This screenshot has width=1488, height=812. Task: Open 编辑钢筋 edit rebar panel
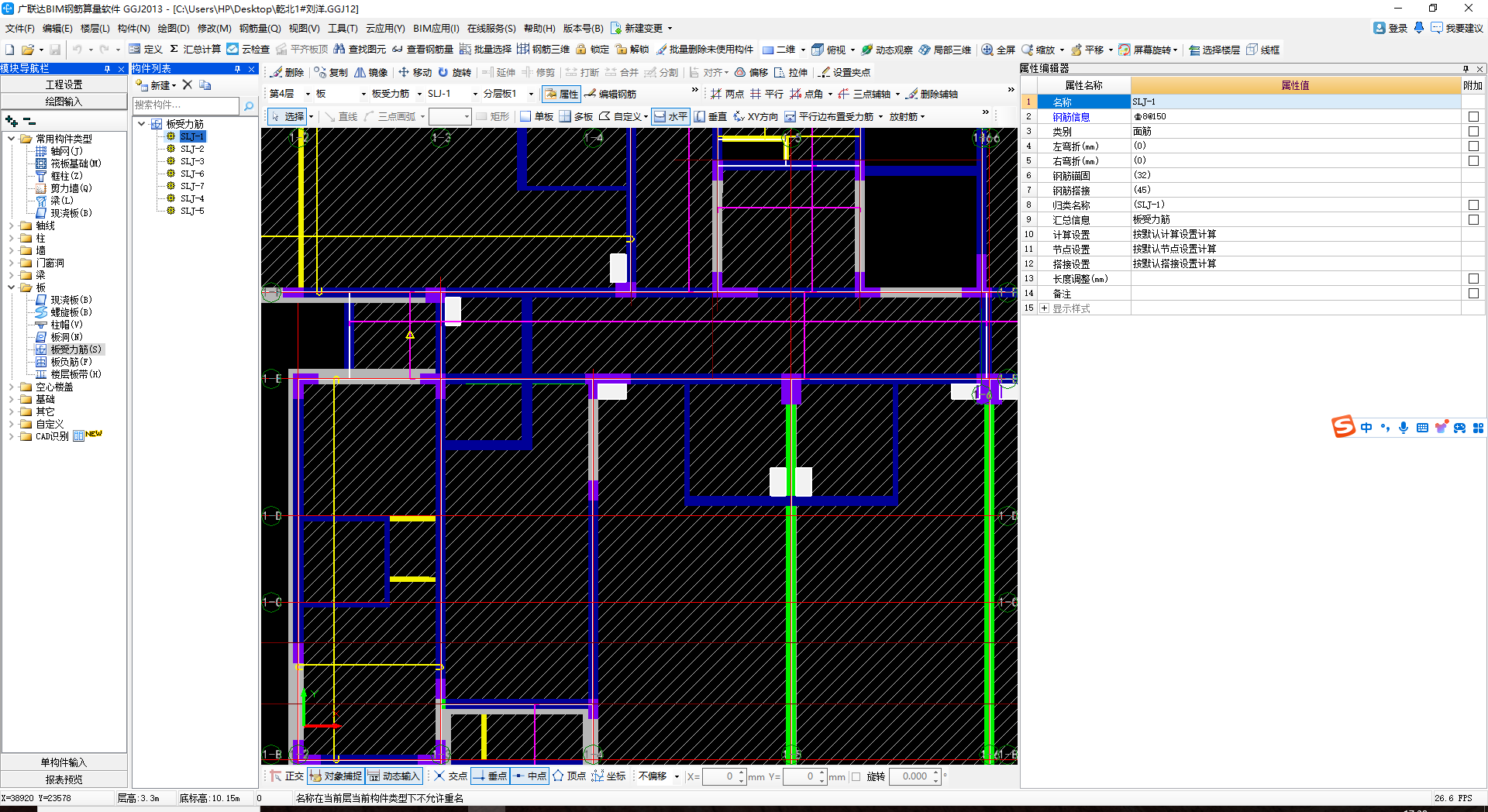[610, 94]
